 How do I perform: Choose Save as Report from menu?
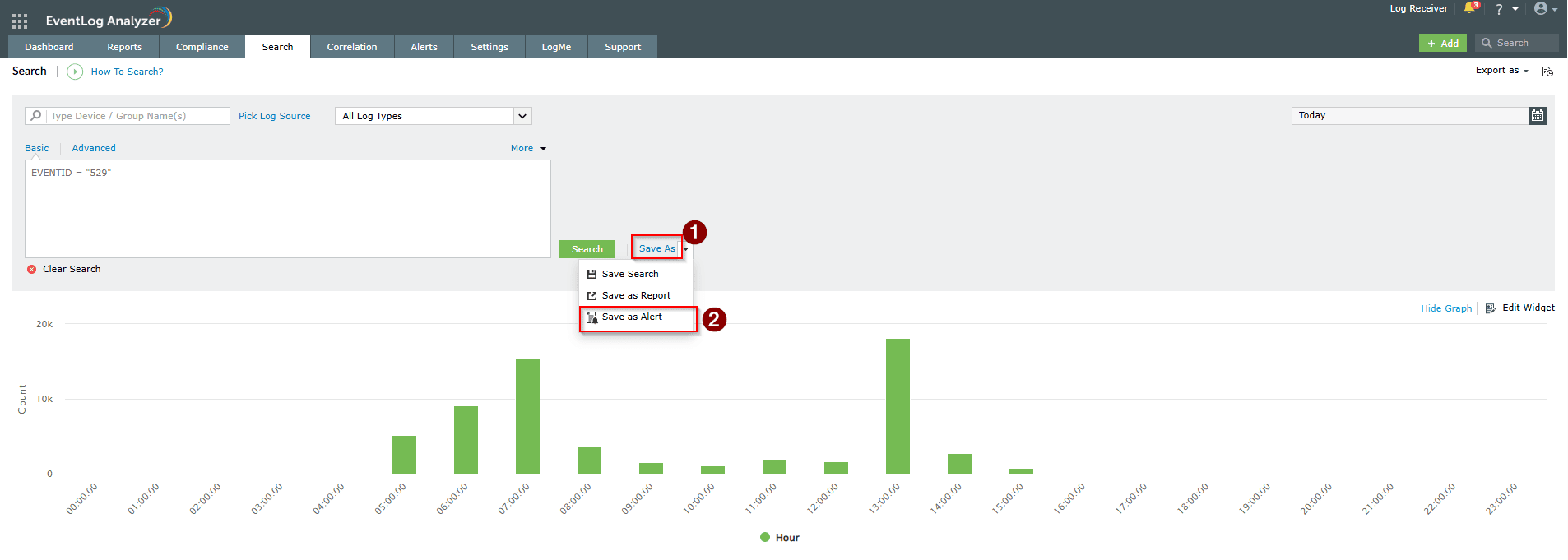point(636,296)
